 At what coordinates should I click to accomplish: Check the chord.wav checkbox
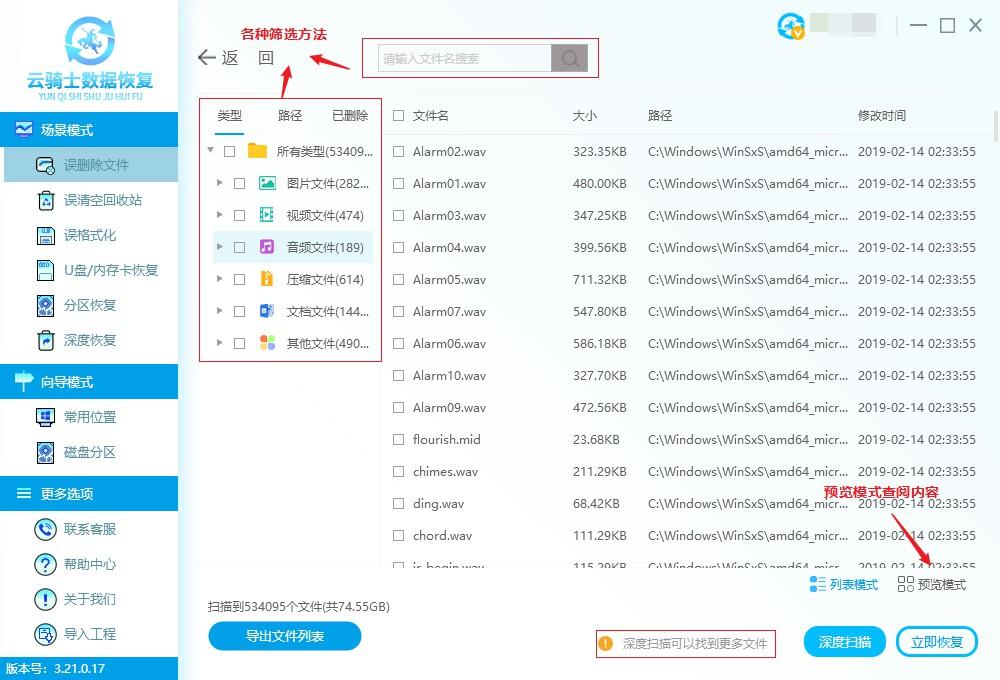click(399, 536)
